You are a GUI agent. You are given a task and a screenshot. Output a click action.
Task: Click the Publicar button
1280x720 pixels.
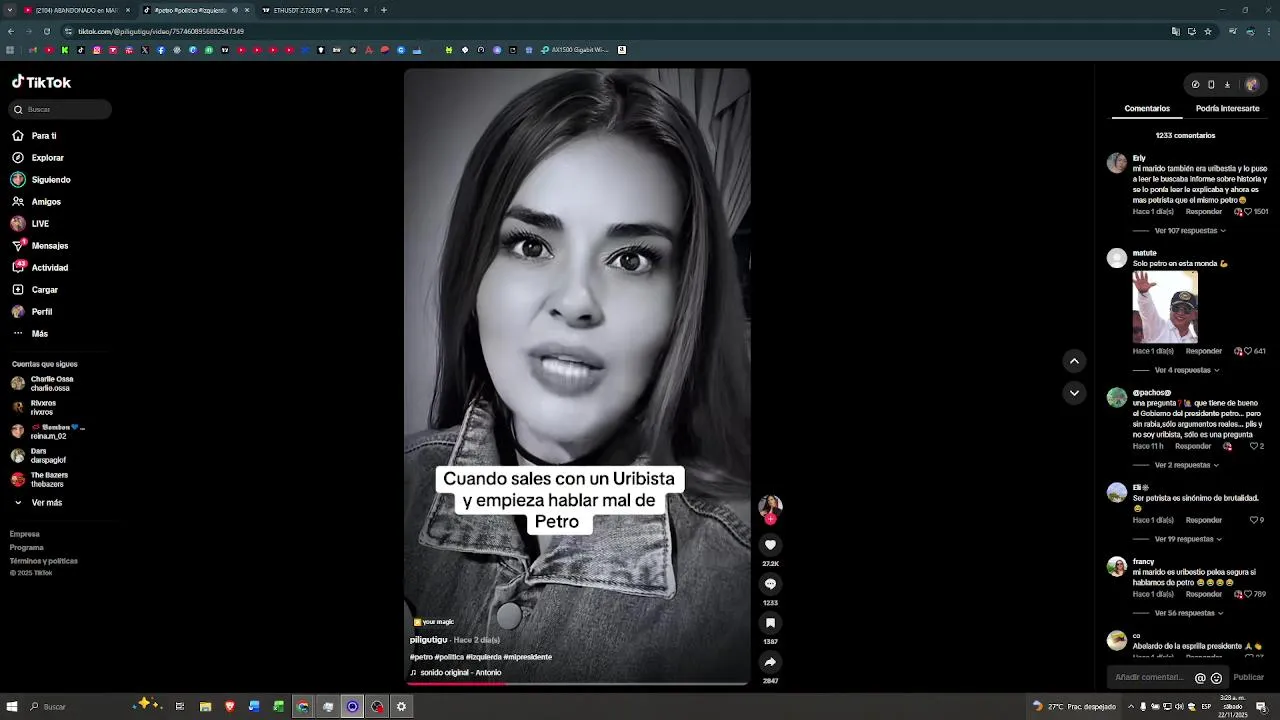coord(1248,678)
